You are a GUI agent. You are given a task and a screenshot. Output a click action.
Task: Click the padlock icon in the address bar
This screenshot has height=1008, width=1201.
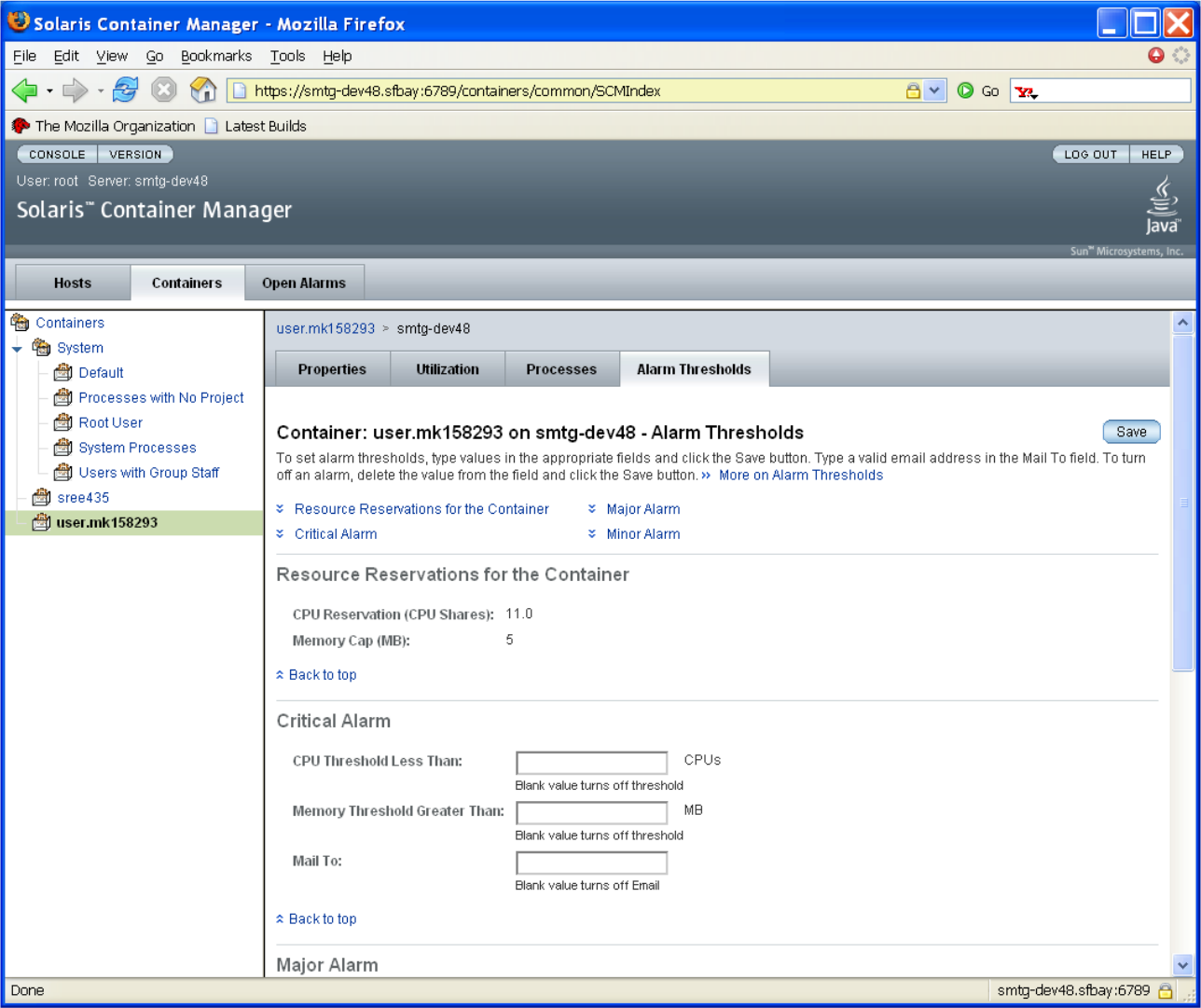(x=913, y=90)
